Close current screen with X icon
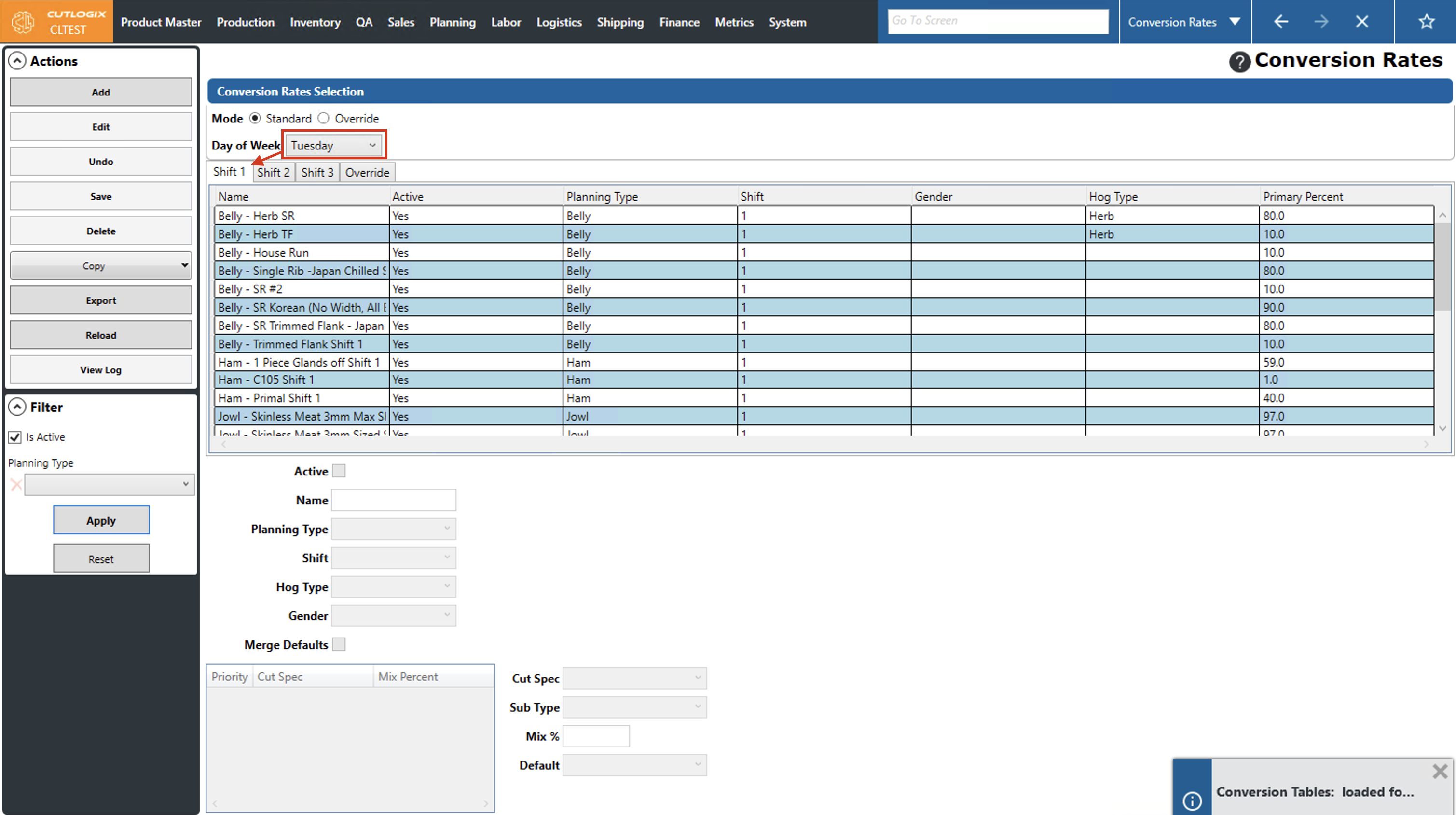The height and width of the screenshot is (815, 1456). point(1361,22)
